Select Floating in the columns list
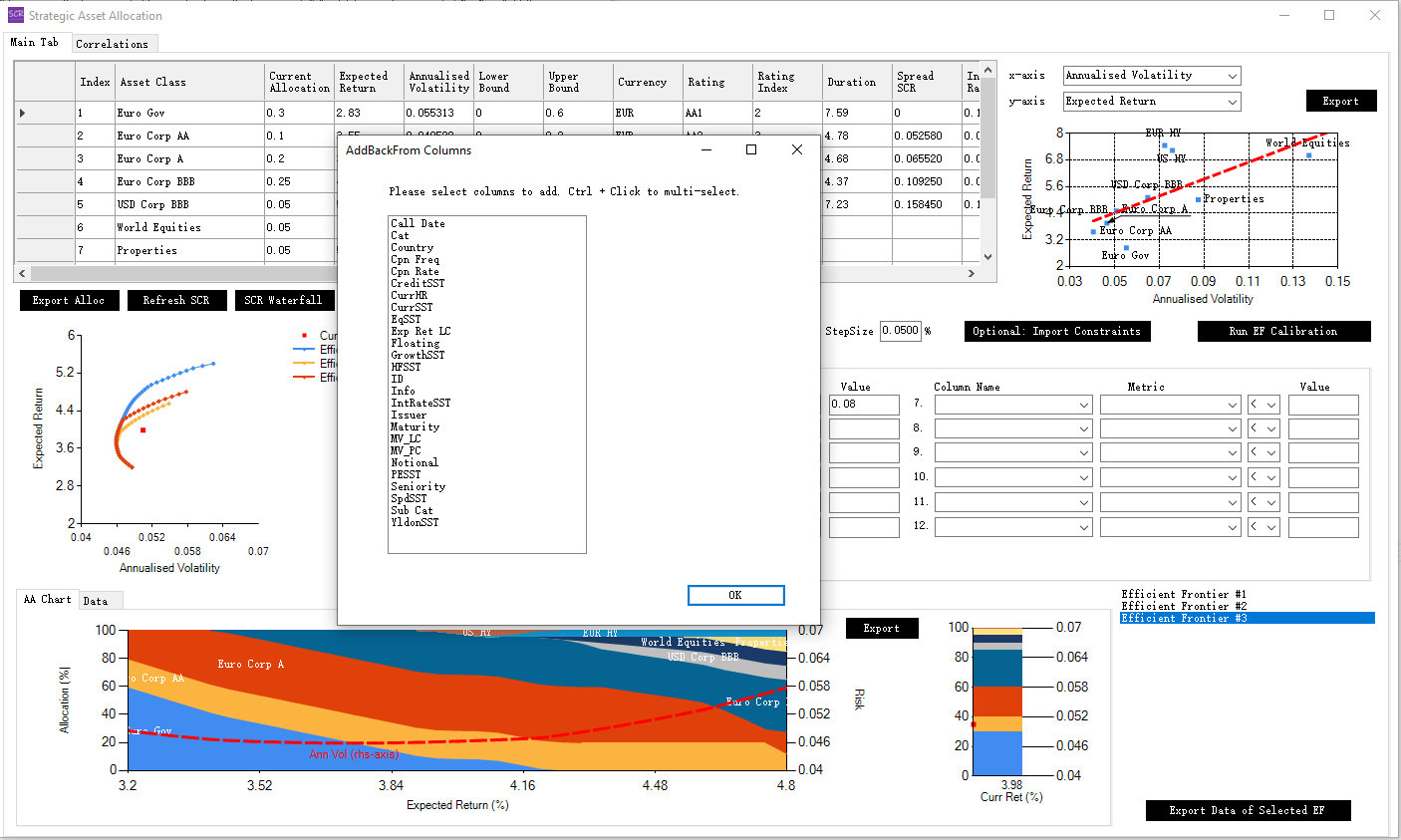The height and width of the screenshot is (840, 1401). pos(415,343)
